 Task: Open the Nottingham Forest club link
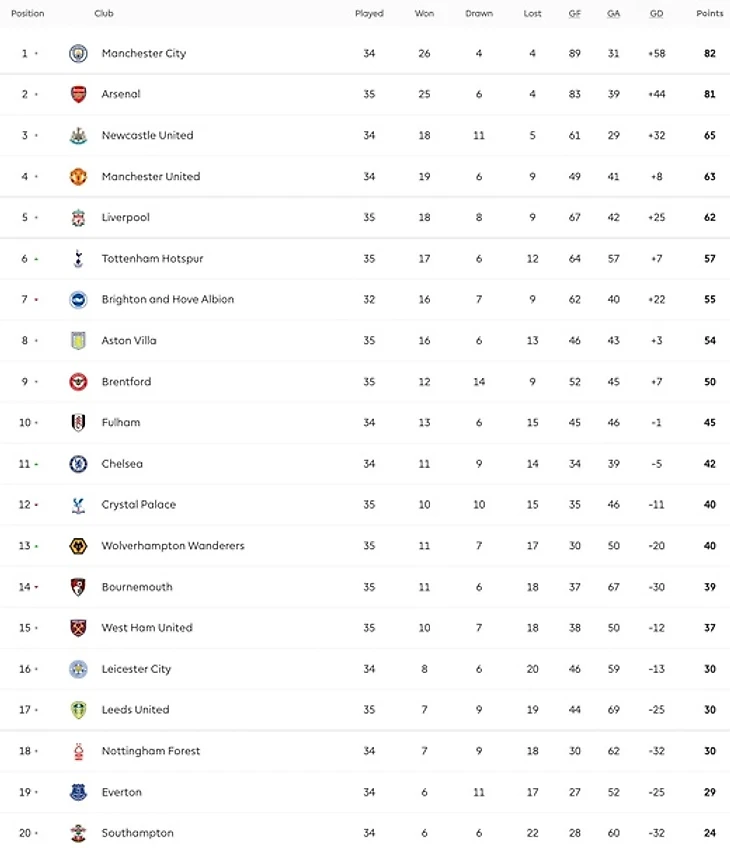coord(150,751)
